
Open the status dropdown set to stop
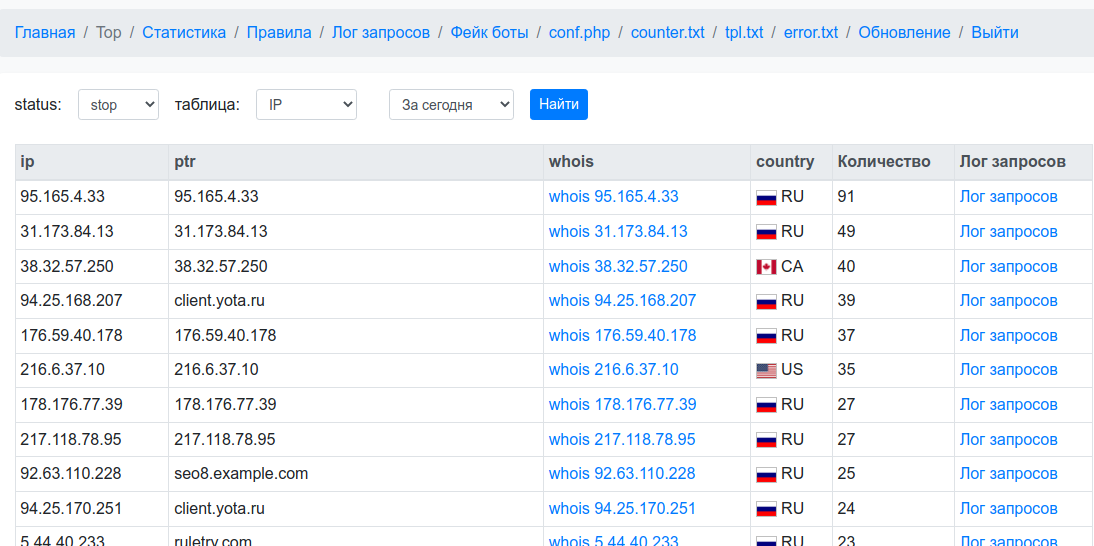(x=118, y=105)
